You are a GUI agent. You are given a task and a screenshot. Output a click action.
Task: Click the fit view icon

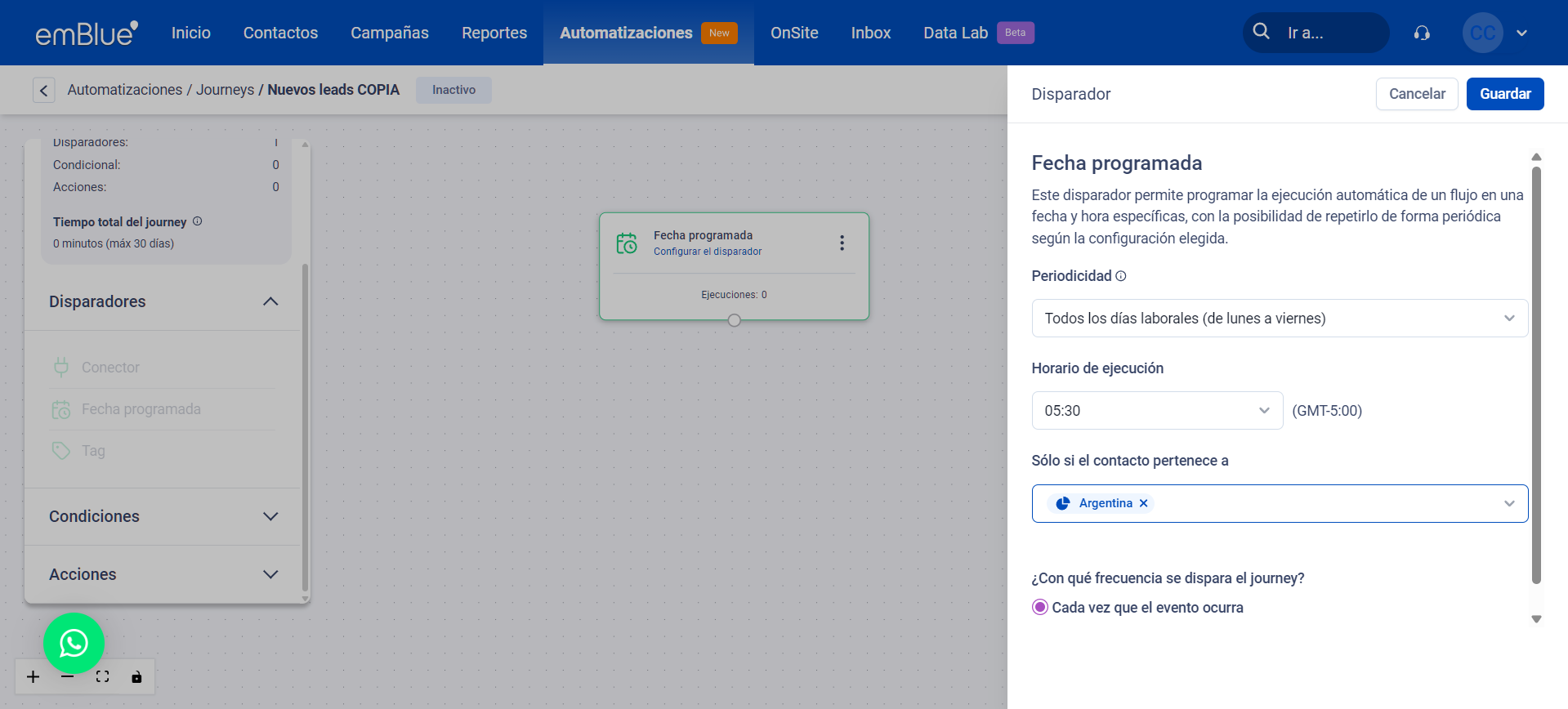(x=102, y=677)
